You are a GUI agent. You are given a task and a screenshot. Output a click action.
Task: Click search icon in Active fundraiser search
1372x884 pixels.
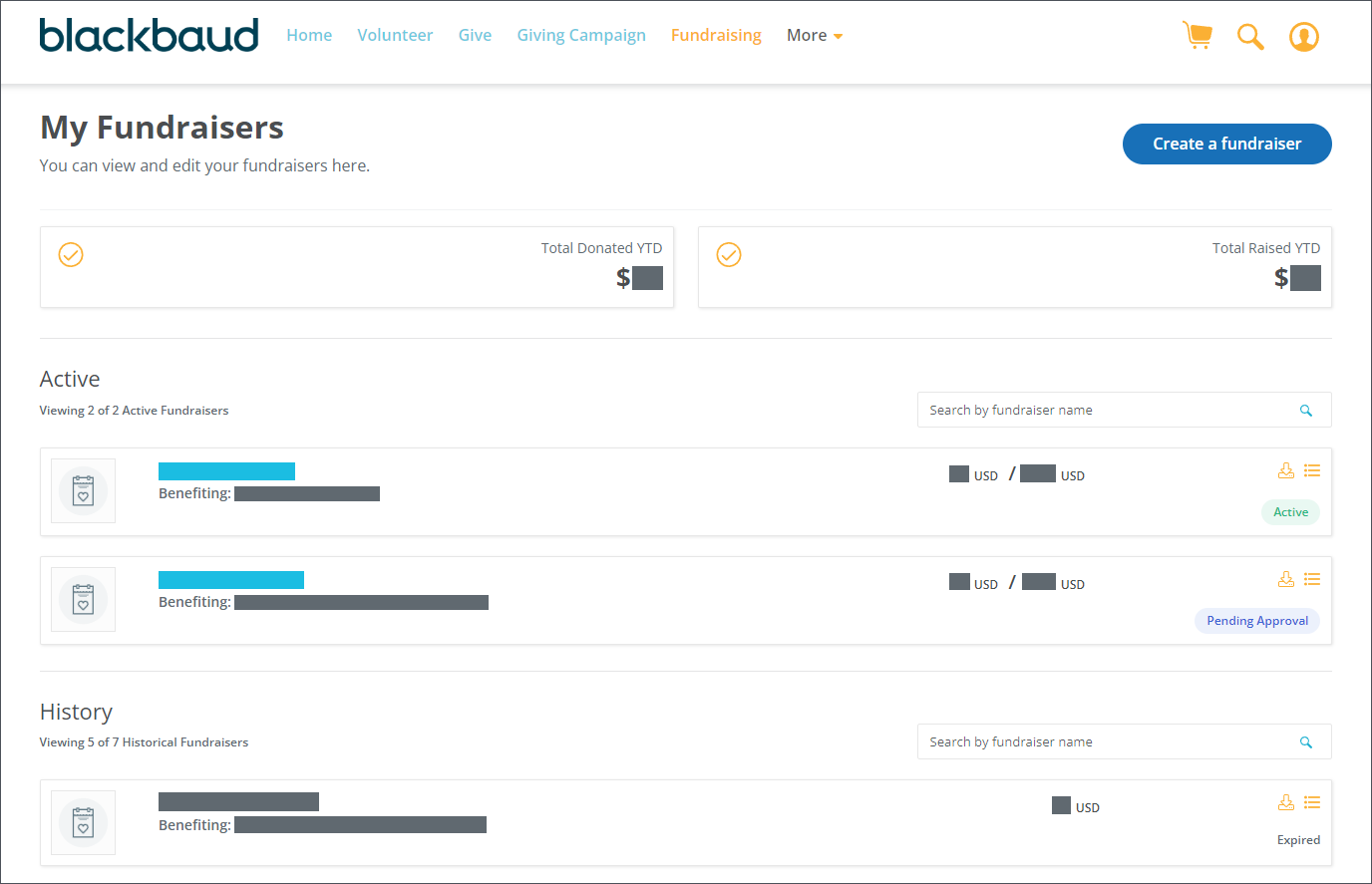click(x=1306, y=411)
